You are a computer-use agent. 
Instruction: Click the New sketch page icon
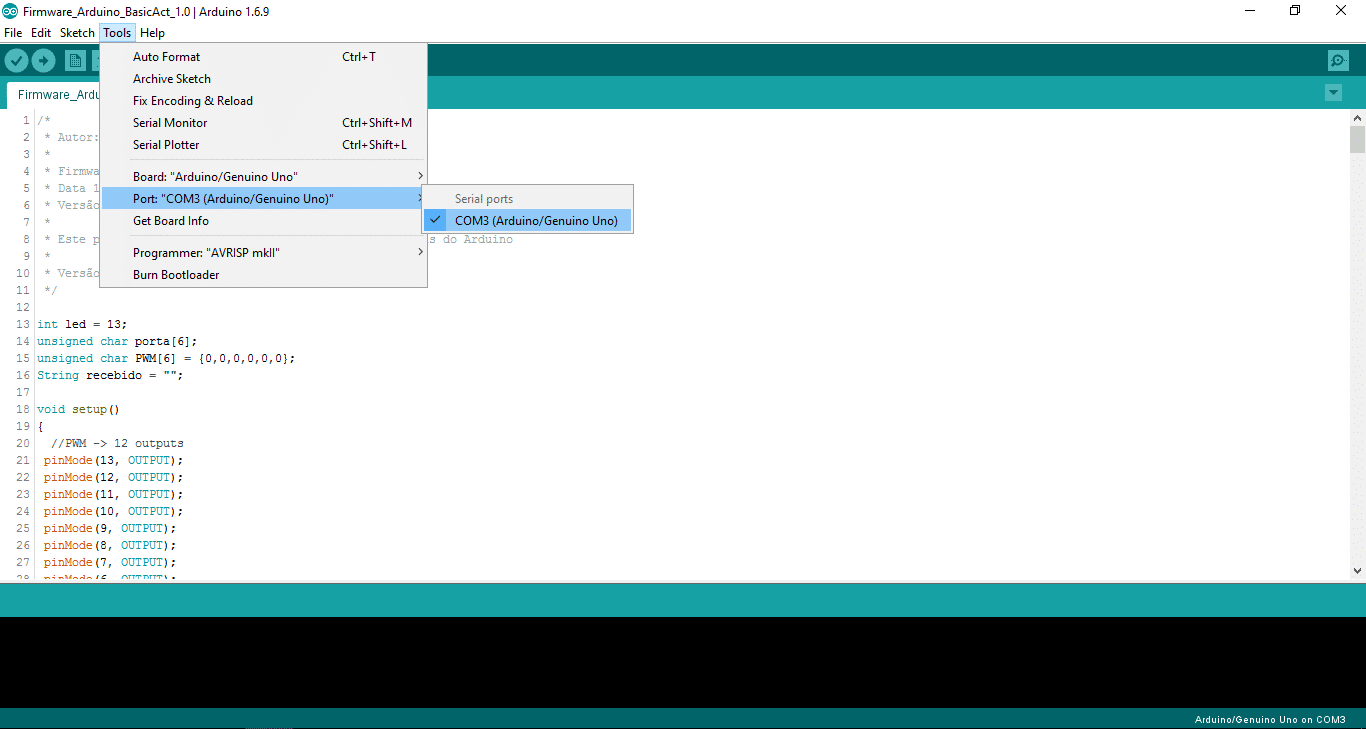[x=75, y=61]
